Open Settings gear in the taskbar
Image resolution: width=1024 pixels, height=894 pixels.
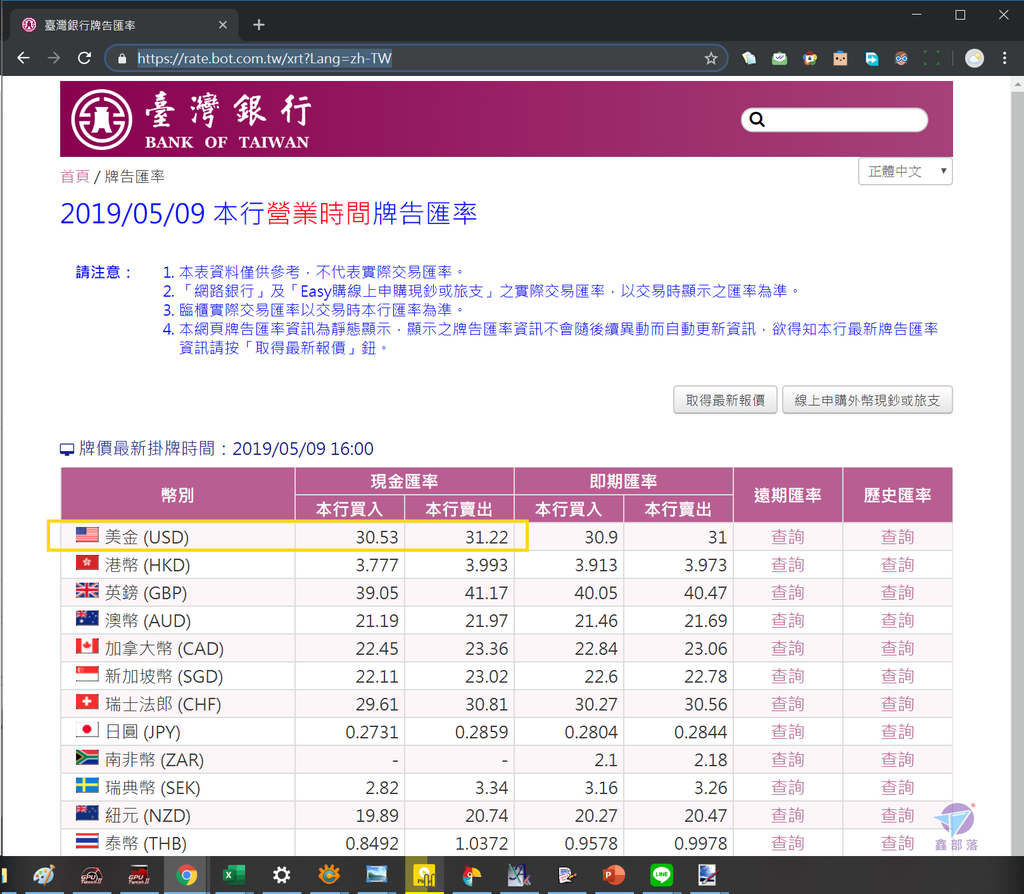(x=281, y=874)
